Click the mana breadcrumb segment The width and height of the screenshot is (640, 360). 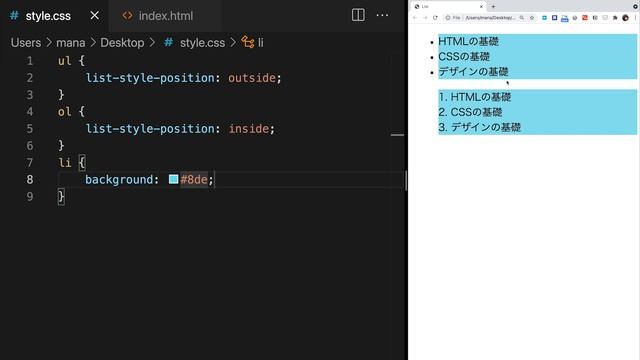pos(71,42)
